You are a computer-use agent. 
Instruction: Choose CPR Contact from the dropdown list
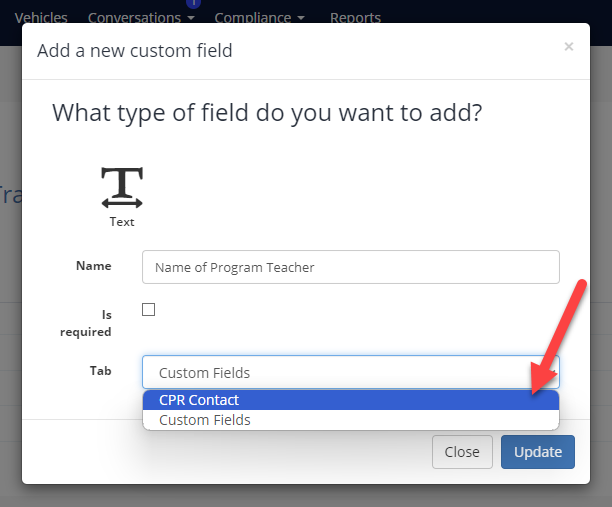(350, 400)
